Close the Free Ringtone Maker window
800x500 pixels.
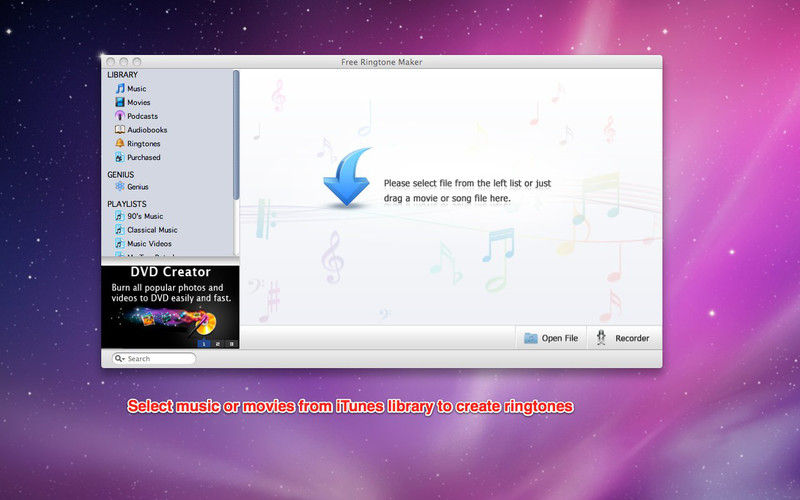tap(111, 62)
